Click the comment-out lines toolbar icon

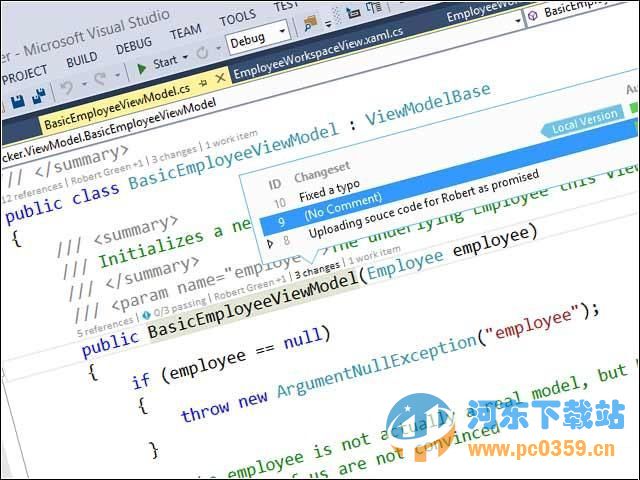(353, 13)
